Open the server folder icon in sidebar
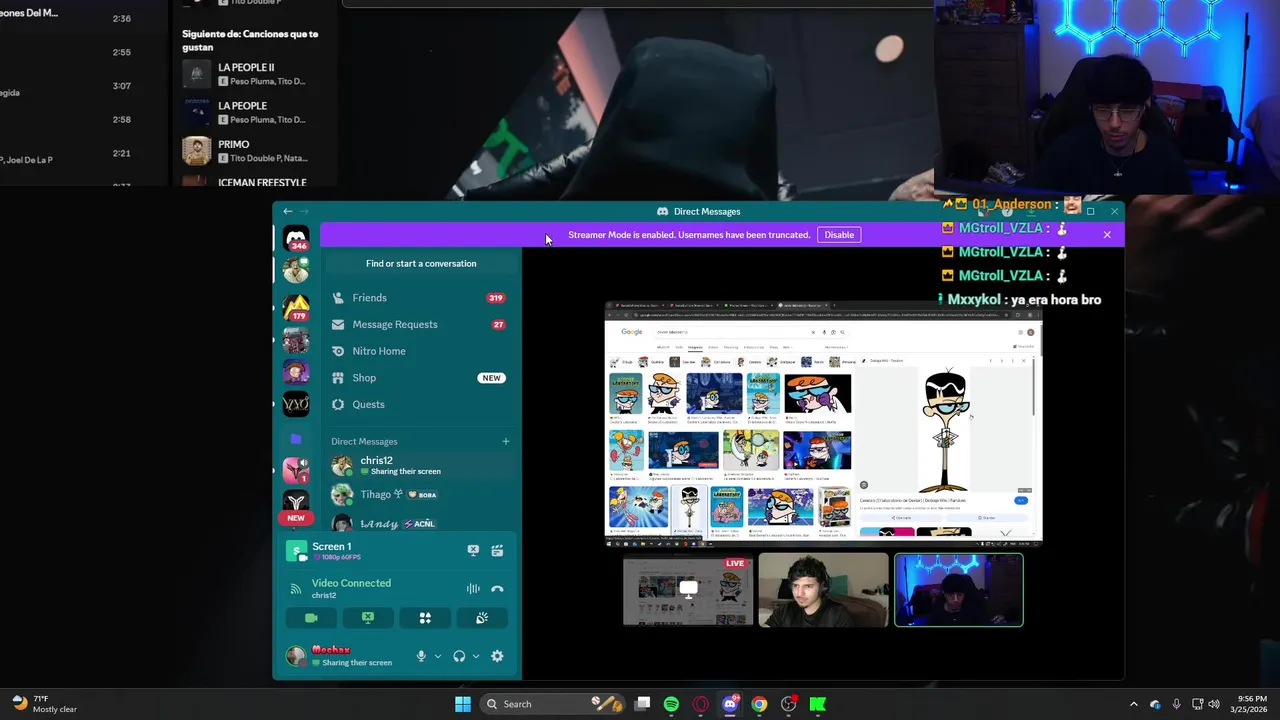 pyautogui.click(x=296, y=438)
